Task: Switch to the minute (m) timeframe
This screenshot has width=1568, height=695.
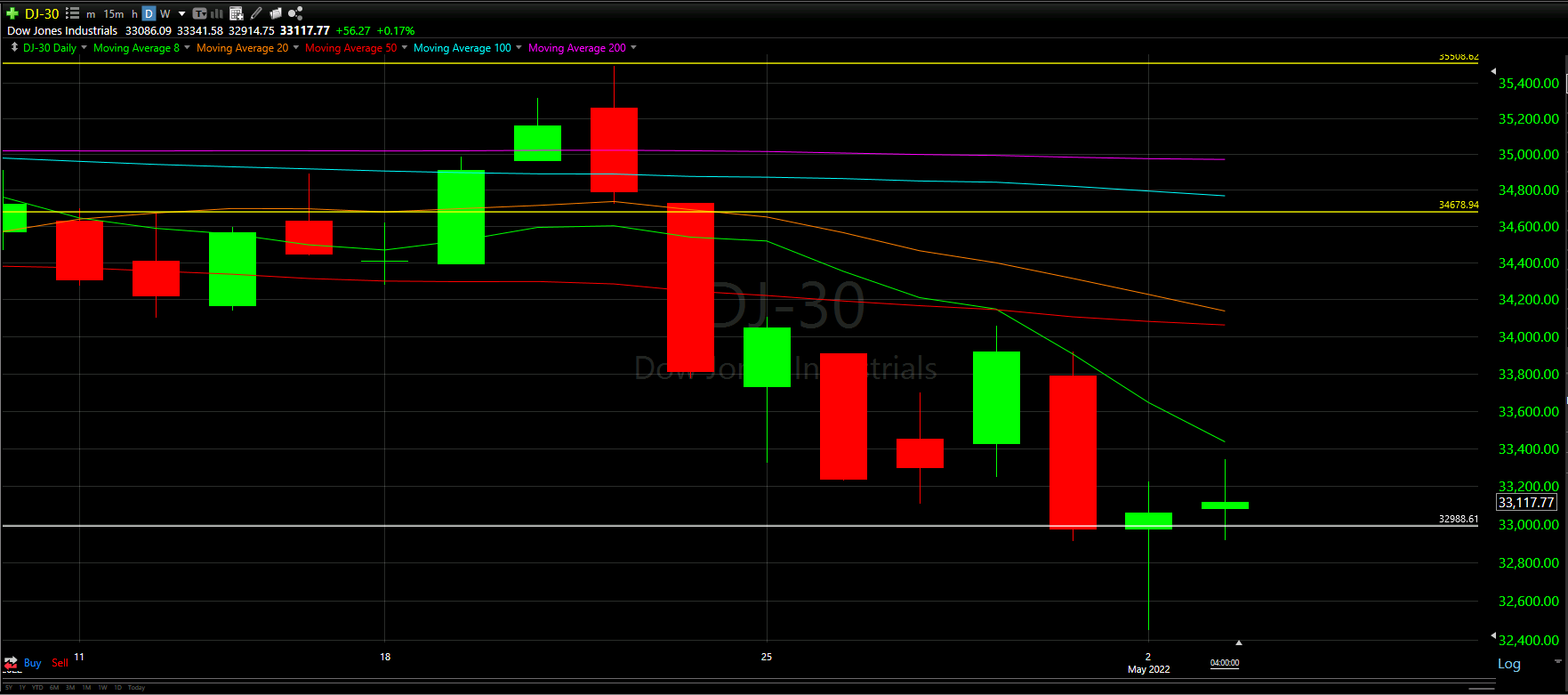Action: 91,14
